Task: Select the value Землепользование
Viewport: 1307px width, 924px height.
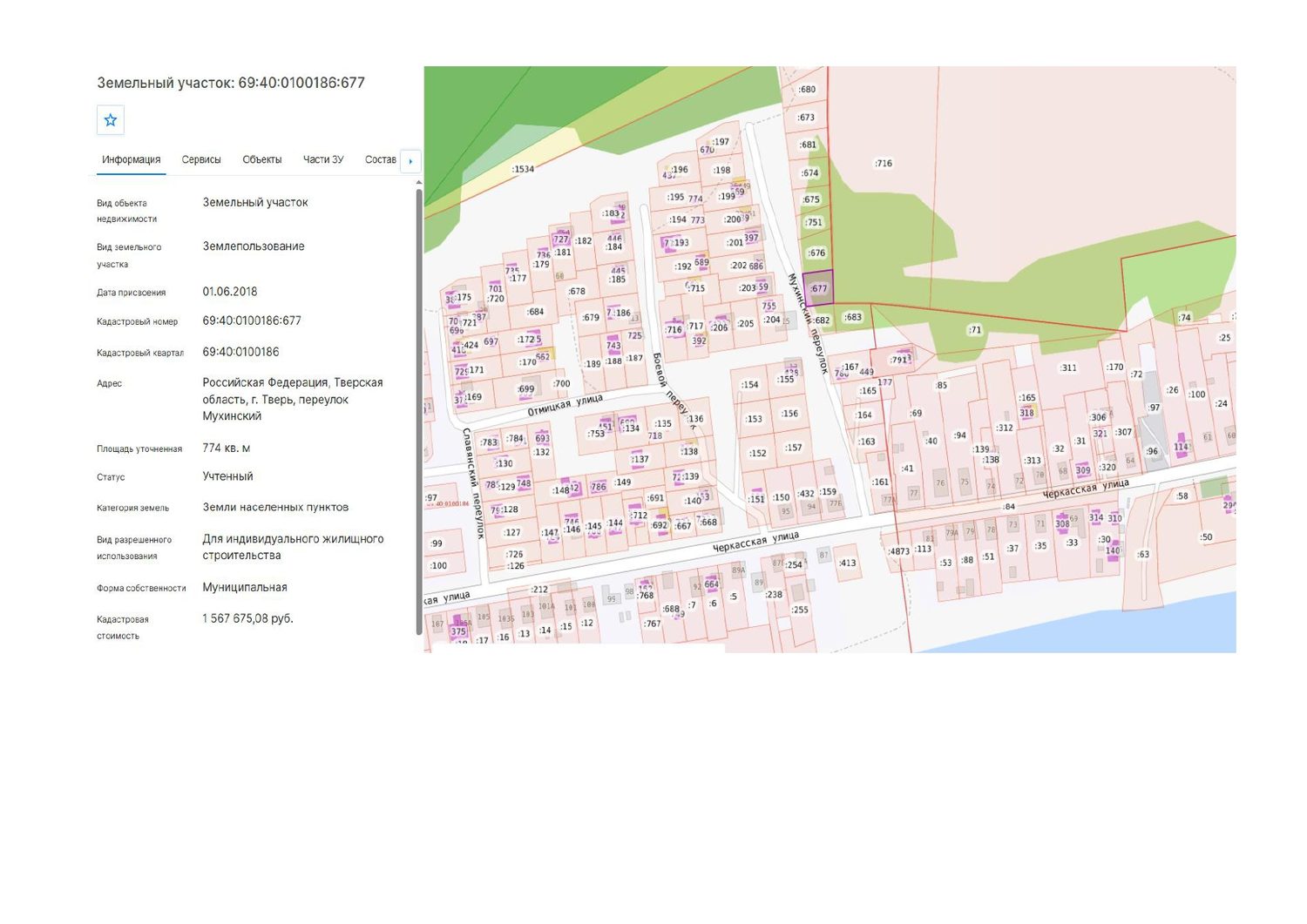Action: point(254,246)
